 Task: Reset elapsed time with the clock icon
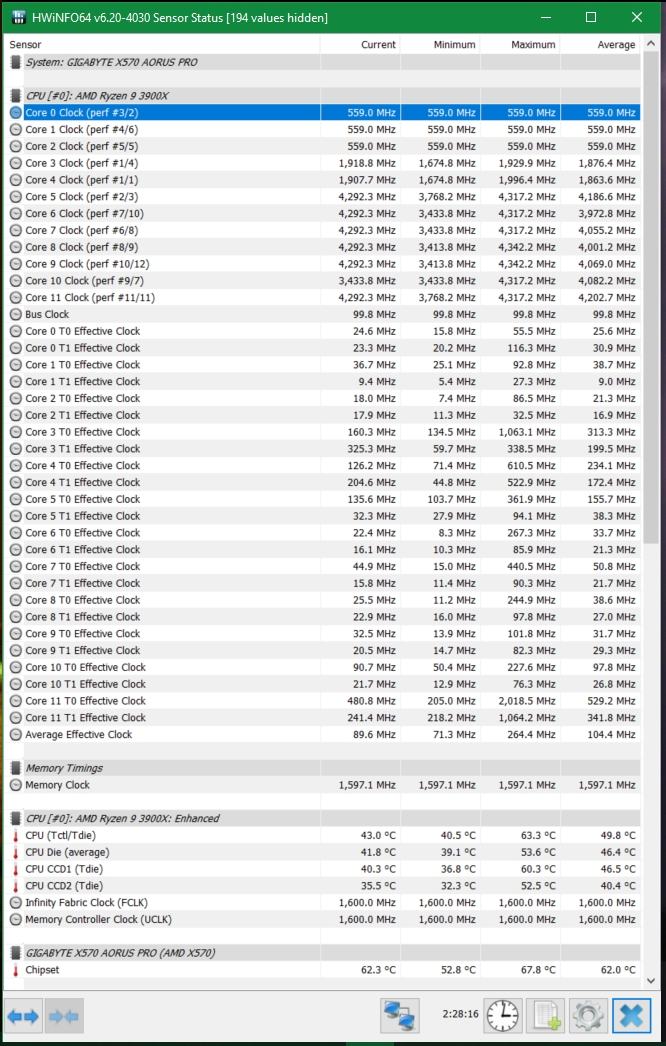(502, 1016)
